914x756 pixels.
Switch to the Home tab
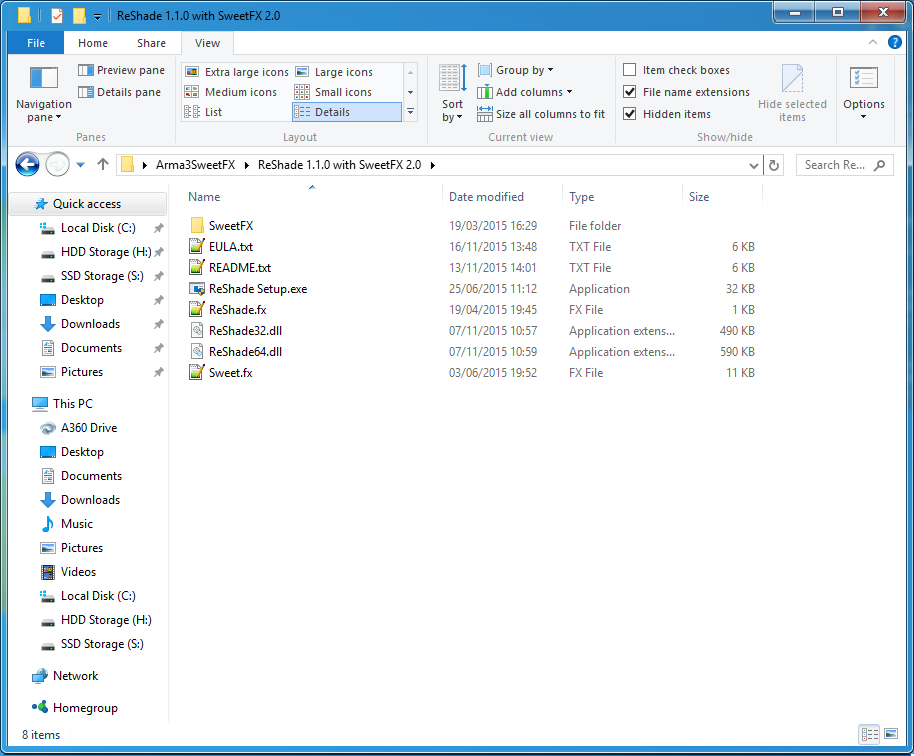[93, 43]
